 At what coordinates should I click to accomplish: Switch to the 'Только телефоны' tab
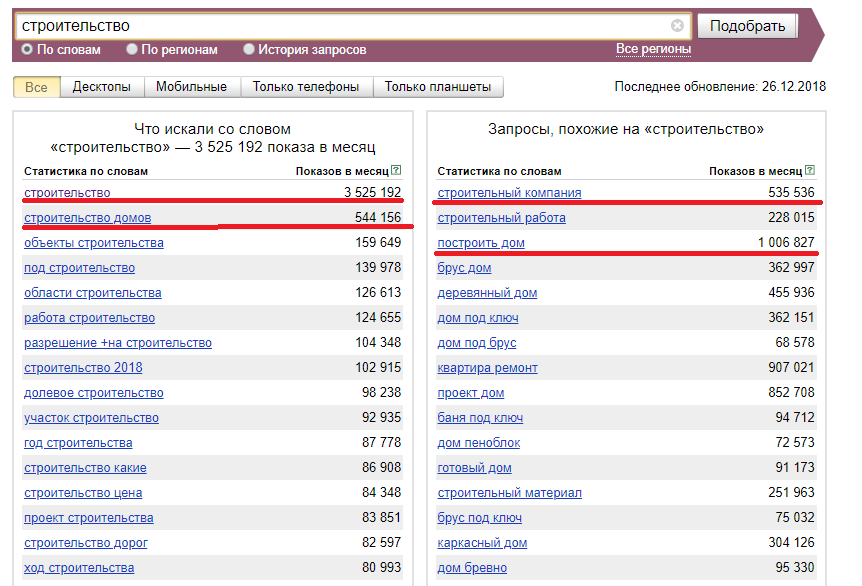tap(306, 87)
